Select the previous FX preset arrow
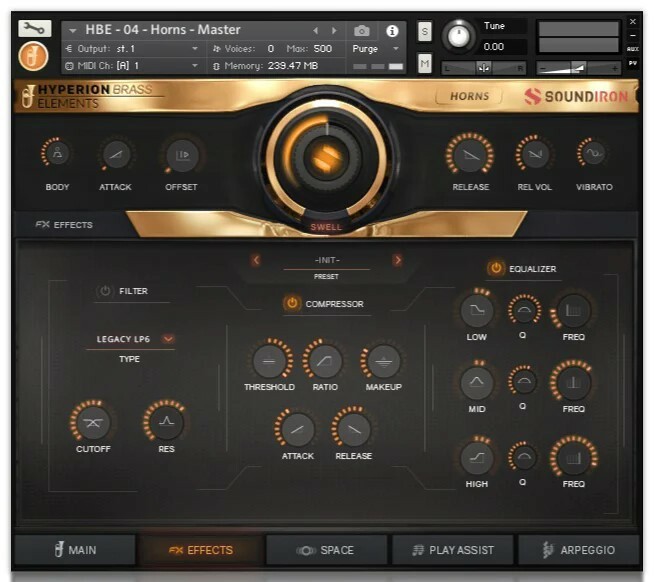Viewport: 654px width, 582px height. click(x=256, y=260)
